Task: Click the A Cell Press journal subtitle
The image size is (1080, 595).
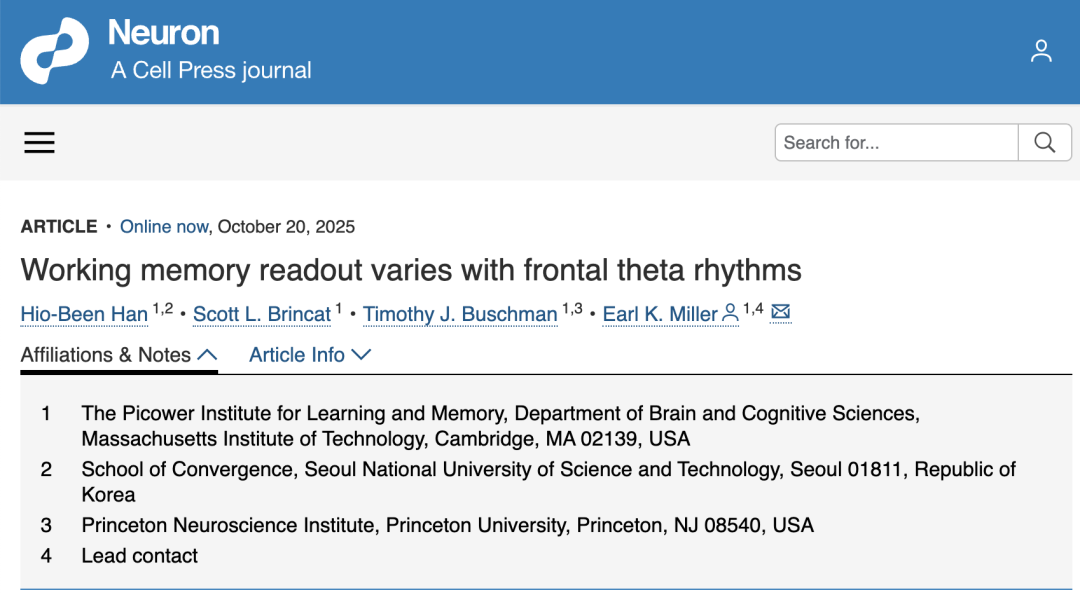Action: 211,70
